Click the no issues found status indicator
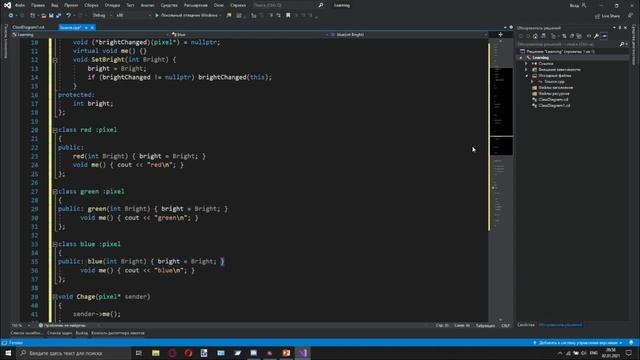 click(62, 326)
